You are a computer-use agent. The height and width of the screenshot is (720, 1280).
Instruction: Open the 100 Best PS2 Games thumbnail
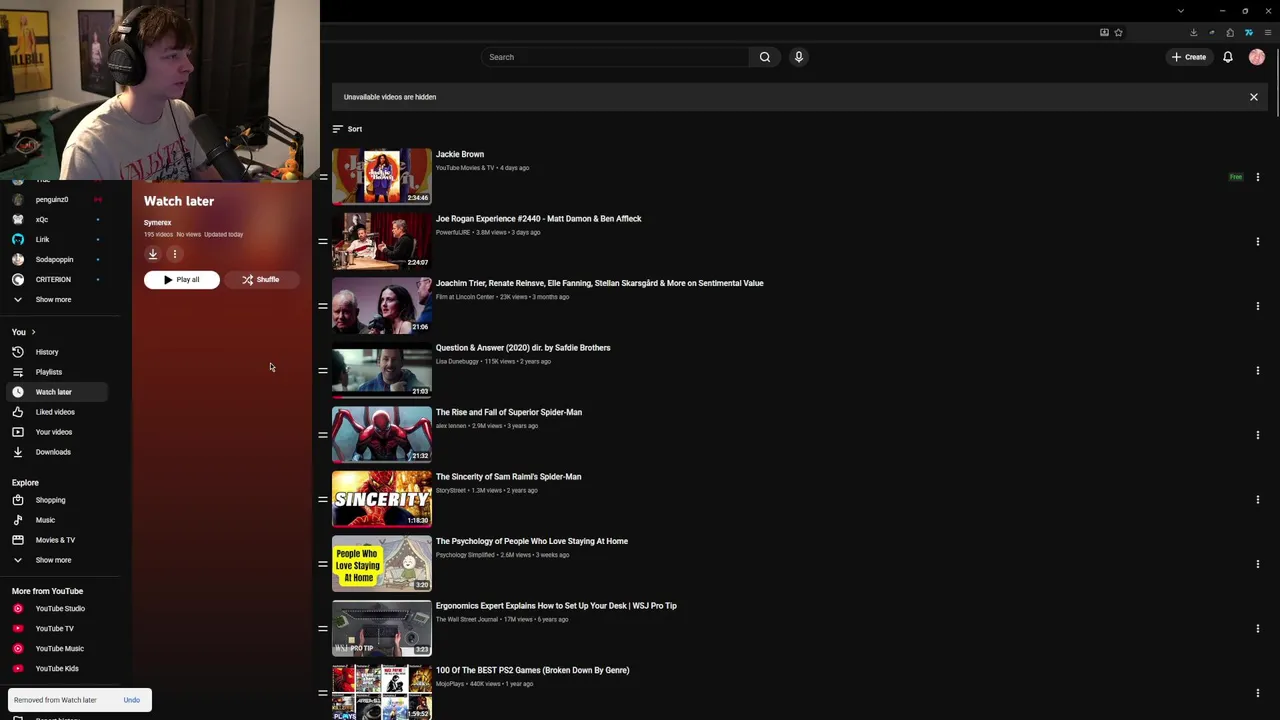point(382,692)
